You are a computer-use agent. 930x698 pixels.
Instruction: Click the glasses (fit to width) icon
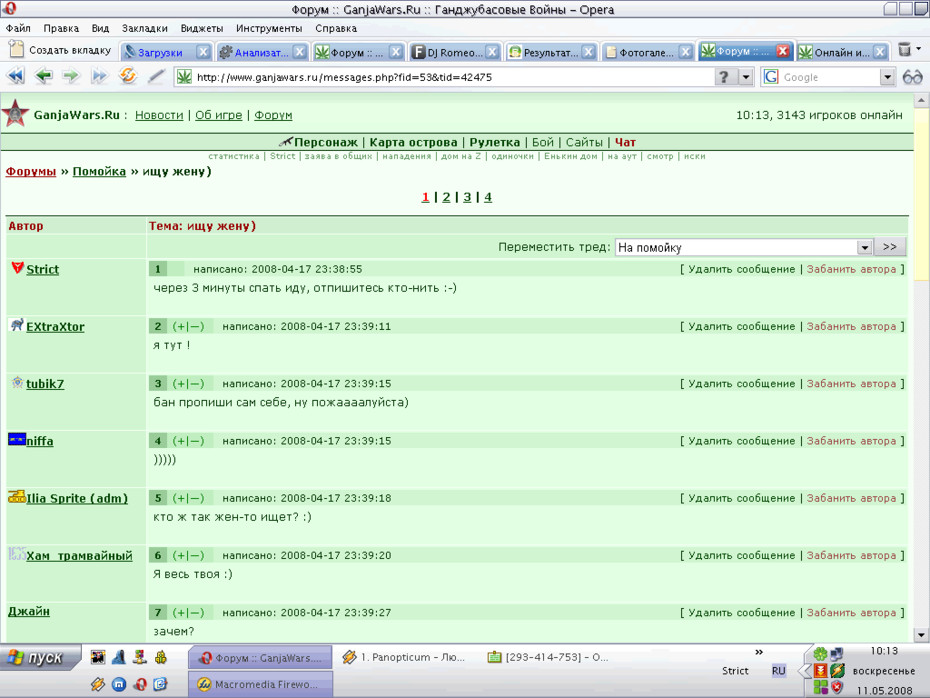913,77
